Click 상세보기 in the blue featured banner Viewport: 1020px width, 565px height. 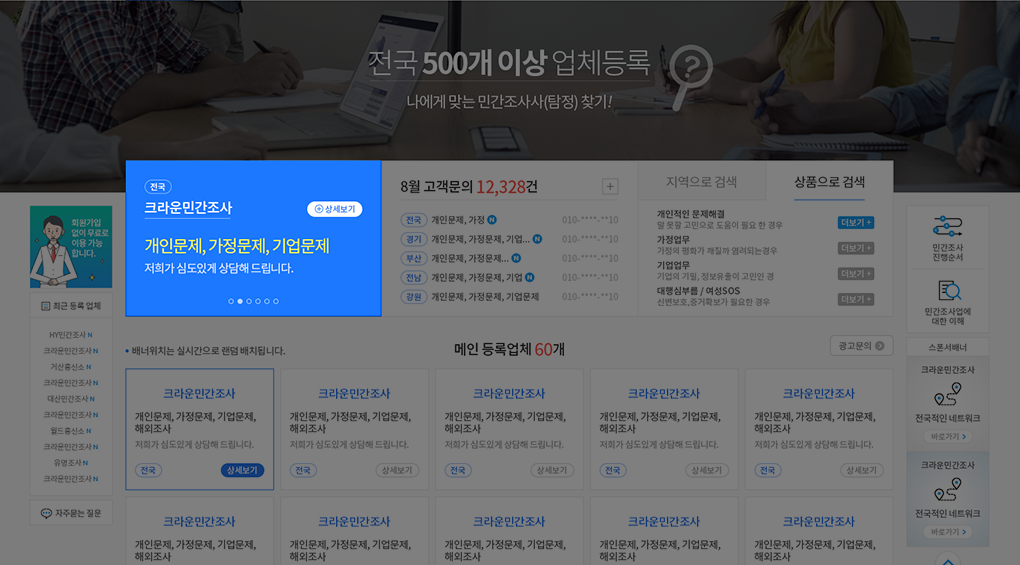tap(334, 209)
